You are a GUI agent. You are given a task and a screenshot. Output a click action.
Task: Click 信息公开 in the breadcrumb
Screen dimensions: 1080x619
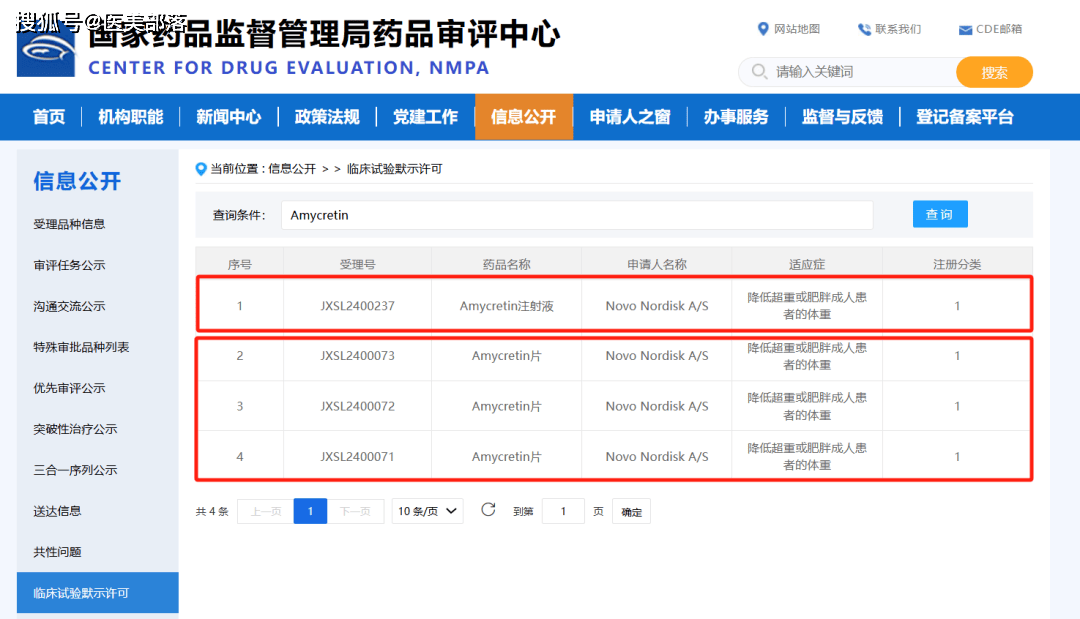tap(291, 169)
